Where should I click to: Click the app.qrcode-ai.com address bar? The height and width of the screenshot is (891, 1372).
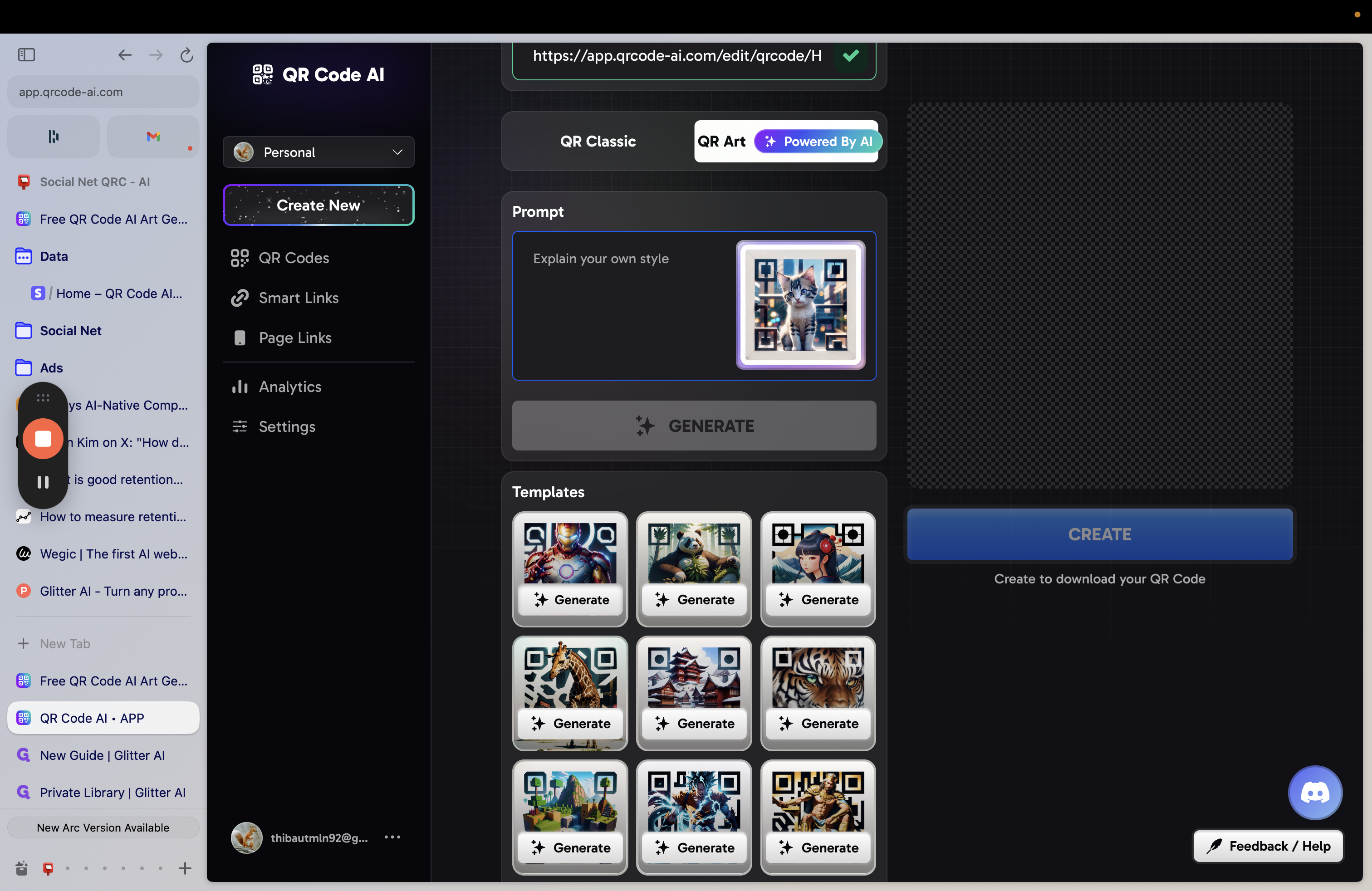pyautogui.click(x=103, y=92)
